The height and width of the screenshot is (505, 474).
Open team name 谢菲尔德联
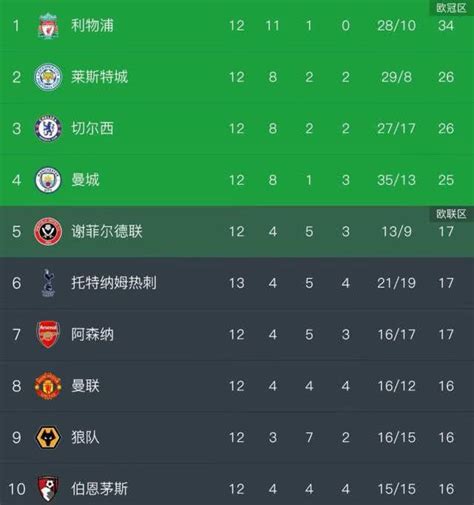point(107,231)
